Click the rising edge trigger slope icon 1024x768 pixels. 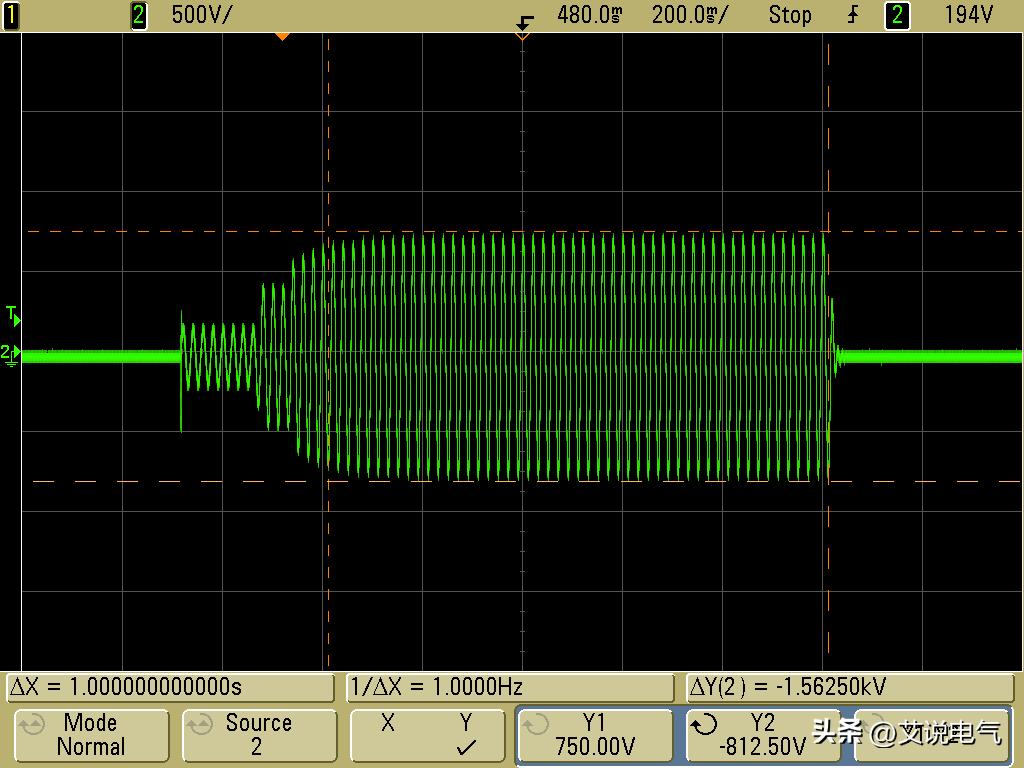tap(853, 15)
